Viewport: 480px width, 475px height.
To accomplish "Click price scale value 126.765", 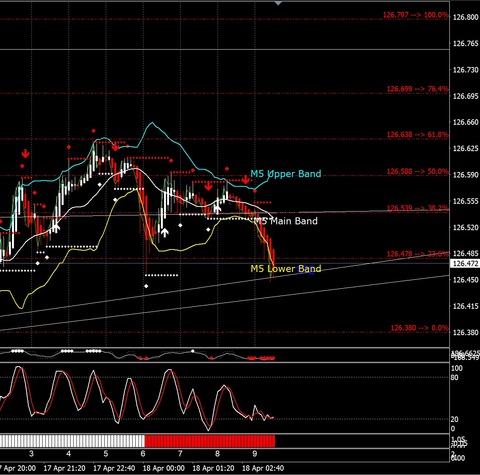I will coord(466,43).
